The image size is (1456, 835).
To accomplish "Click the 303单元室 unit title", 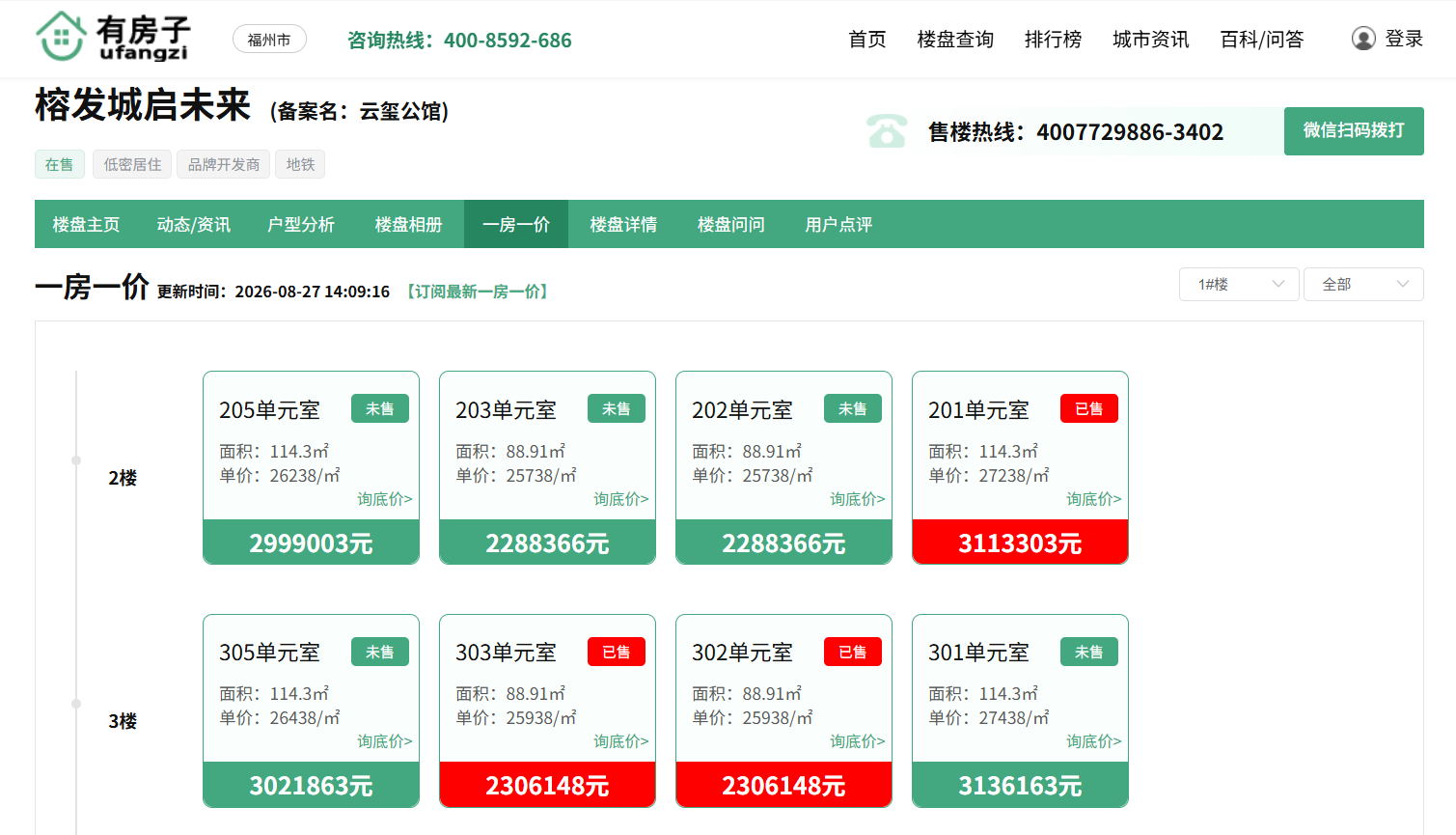I will coord(506,653).
